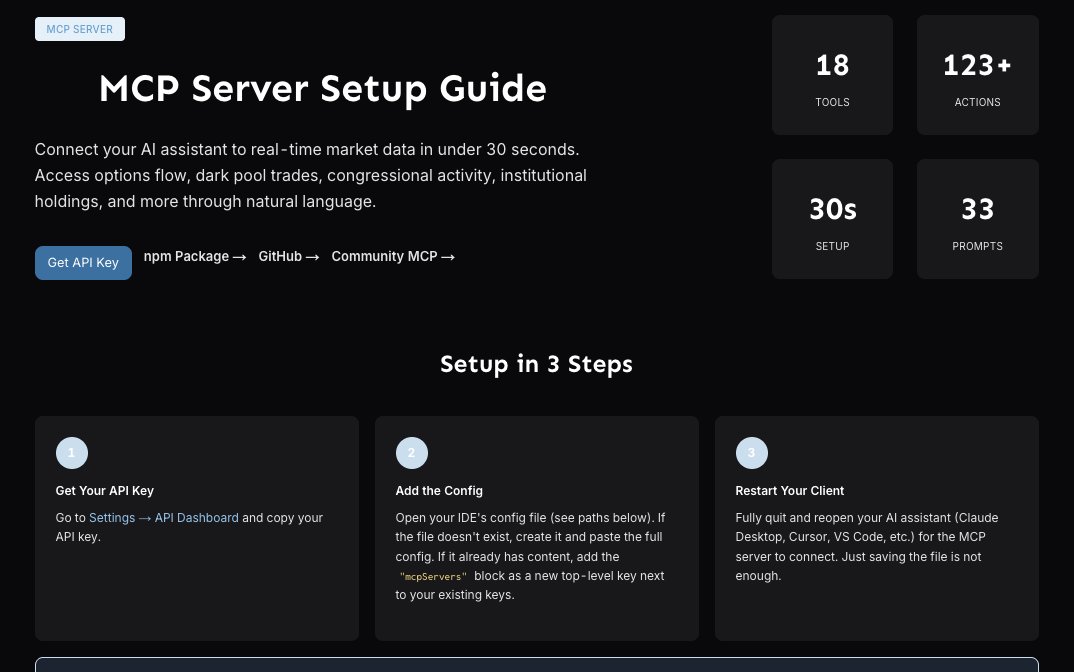Click the step 3 number circle

pyautogui.click(x=751, y=453)
